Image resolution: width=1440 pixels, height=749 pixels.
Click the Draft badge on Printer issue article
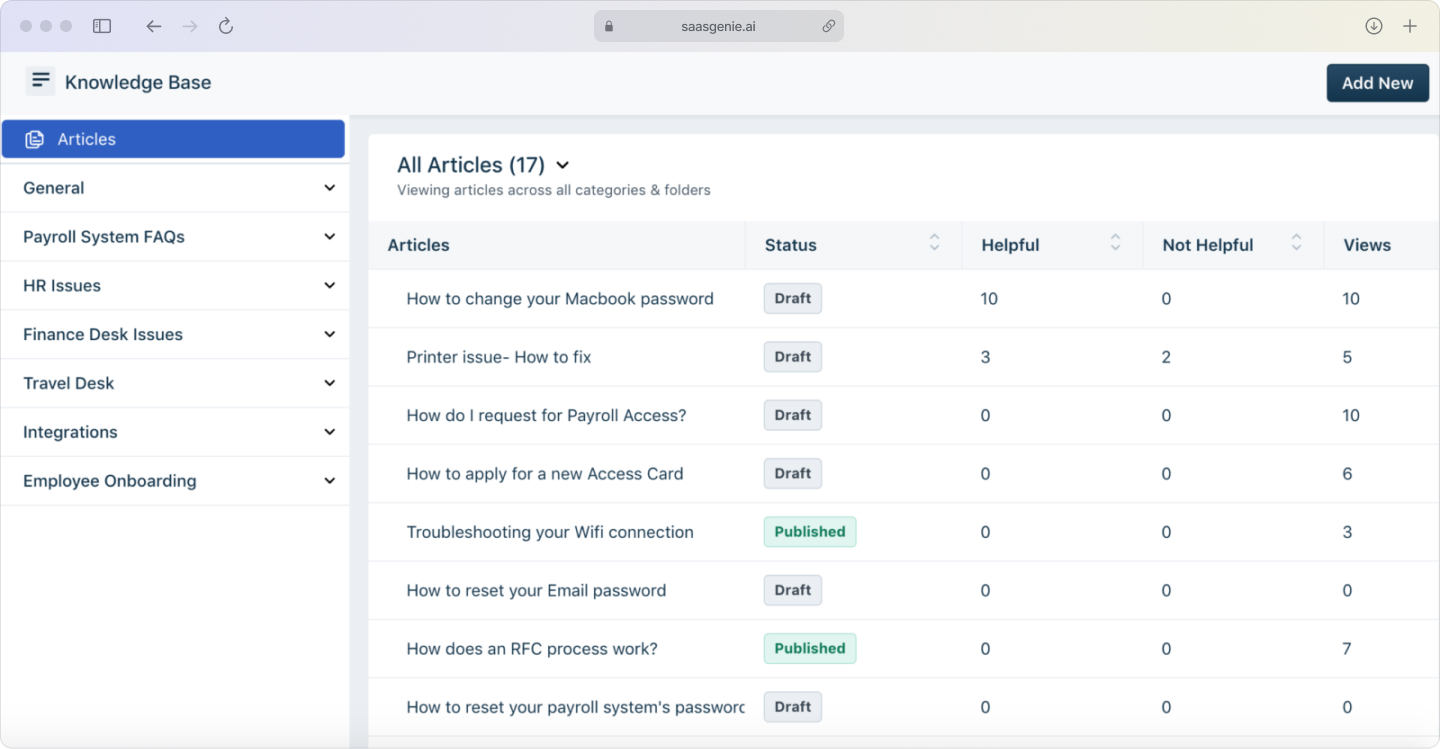792,356
